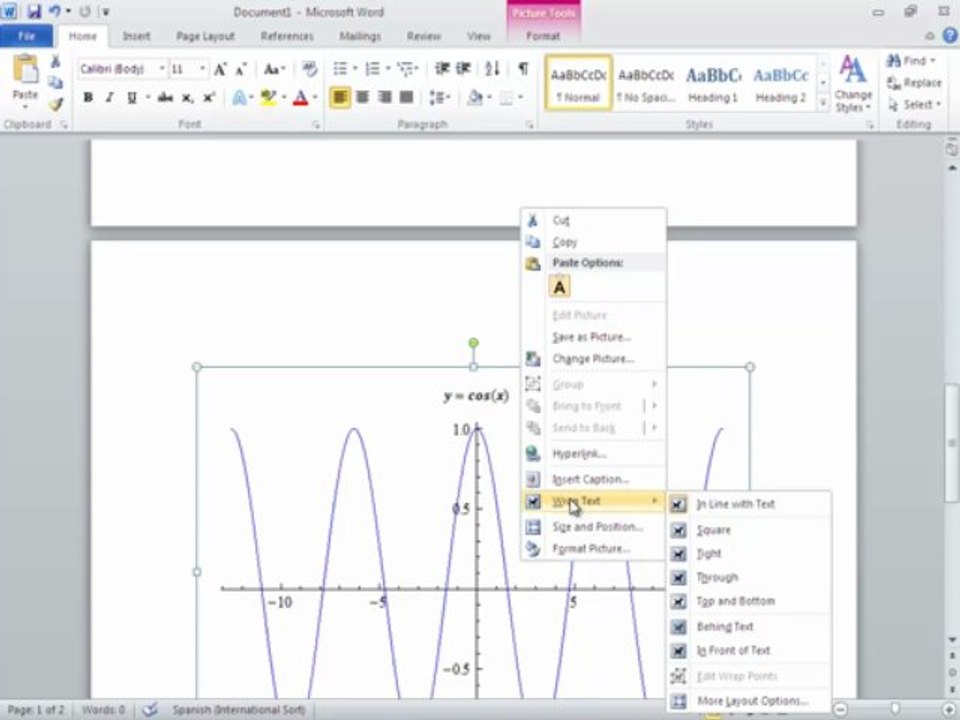
Task: Switch to Picture Tools Format tab
Action: pyautogui.click(x=543, y=36)
